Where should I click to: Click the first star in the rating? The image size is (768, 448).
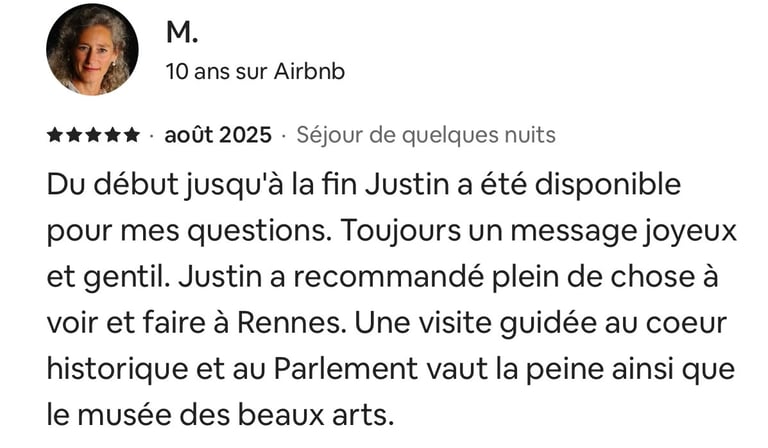tap(55, 135)
